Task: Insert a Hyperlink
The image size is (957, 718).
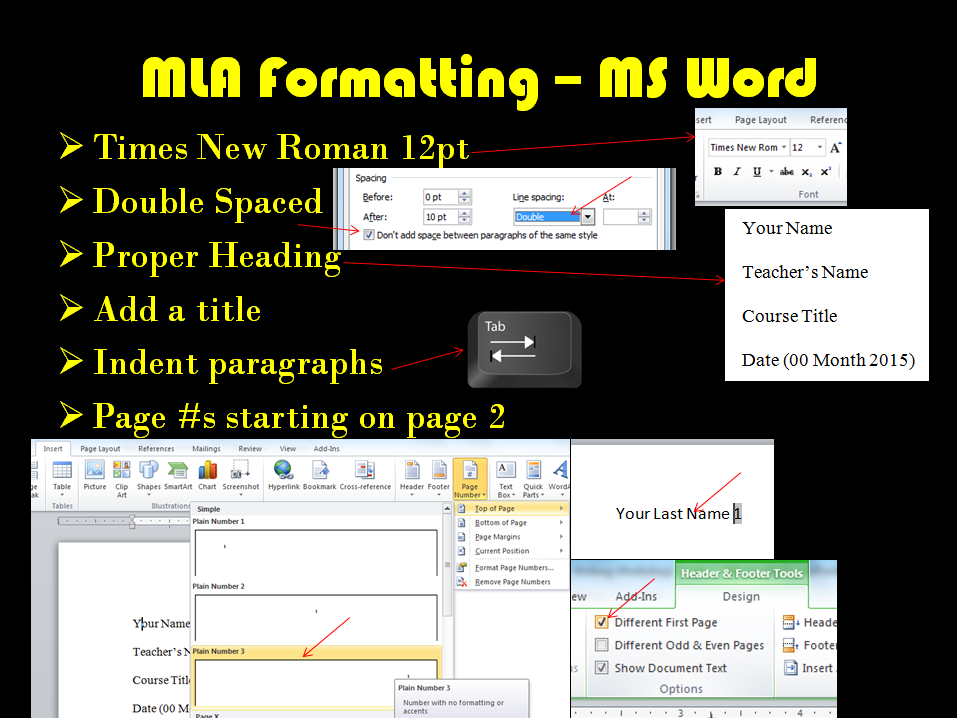Action: [x=284, y=476]
